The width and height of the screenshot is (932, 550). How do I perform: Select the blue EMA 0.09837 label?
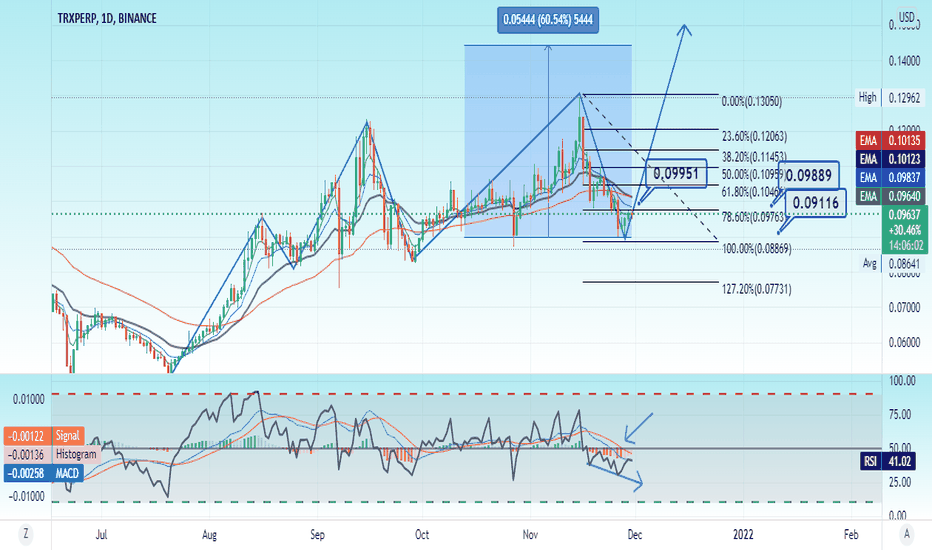tap(890, 178)
